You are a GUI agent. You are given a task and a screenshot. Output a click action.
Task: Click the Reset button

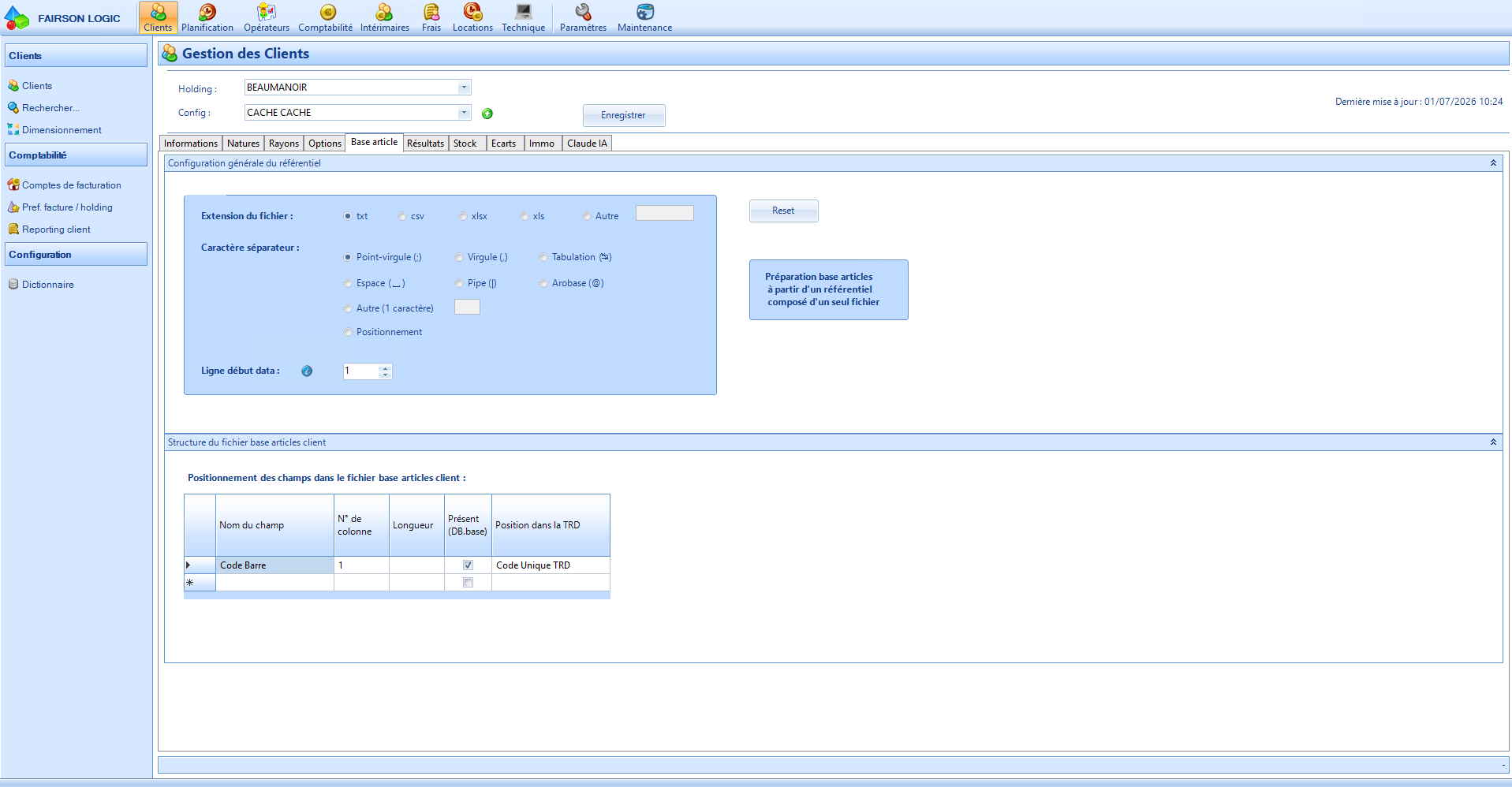point(783,211)
